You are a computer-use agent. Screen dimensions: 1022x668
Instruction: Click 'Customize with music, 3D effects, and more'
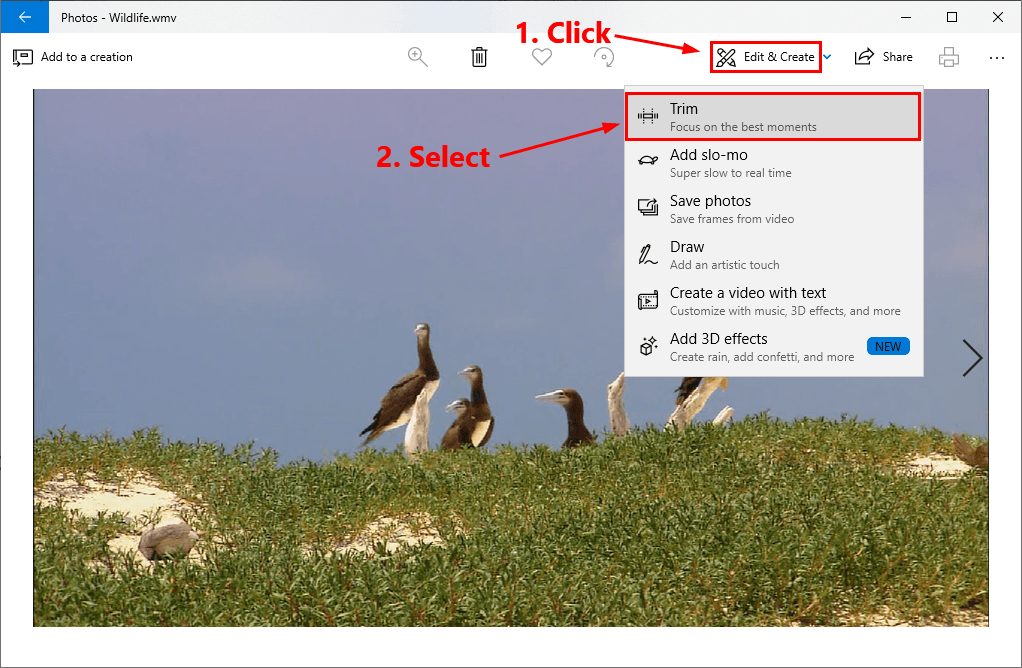tap(785, 311)
